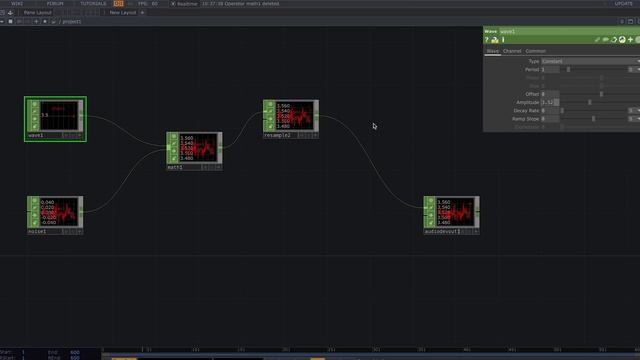
Task: Toggle wave1 bypass flag
Action: (x=35, y=111)
